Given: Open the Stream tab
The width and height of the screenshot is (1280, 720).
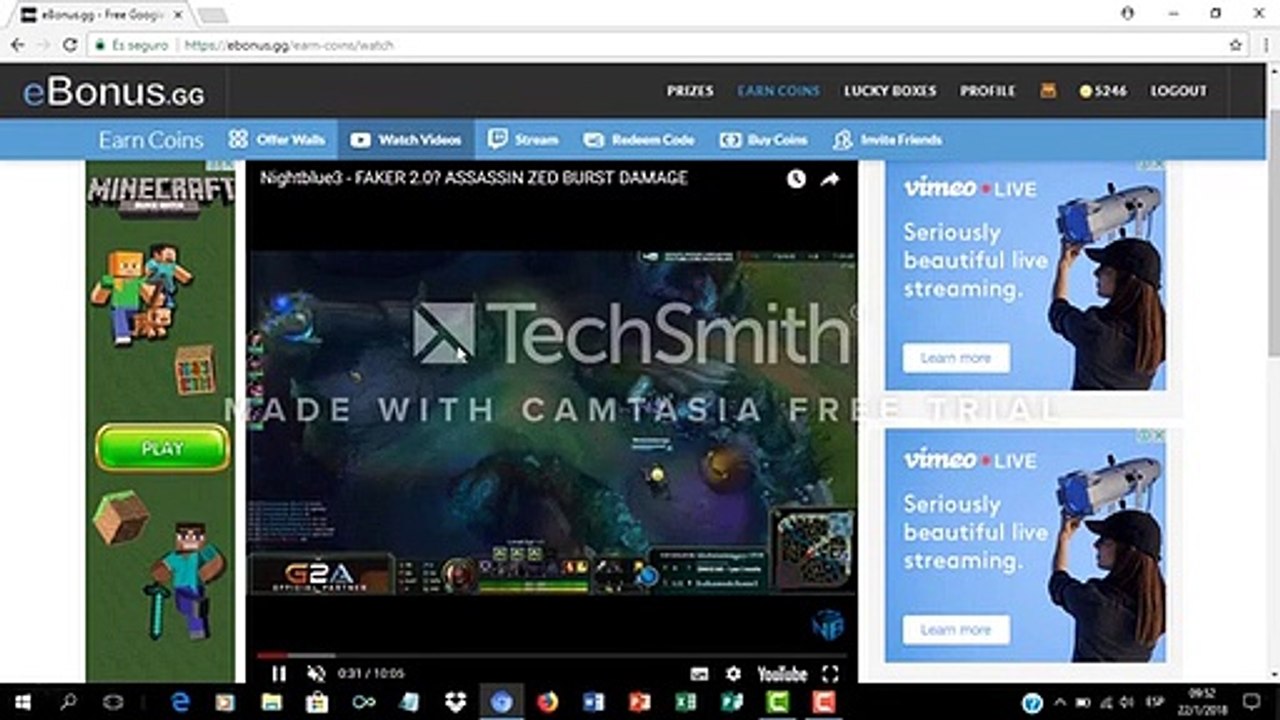Looking at the screenshot, I should (523, 140).
